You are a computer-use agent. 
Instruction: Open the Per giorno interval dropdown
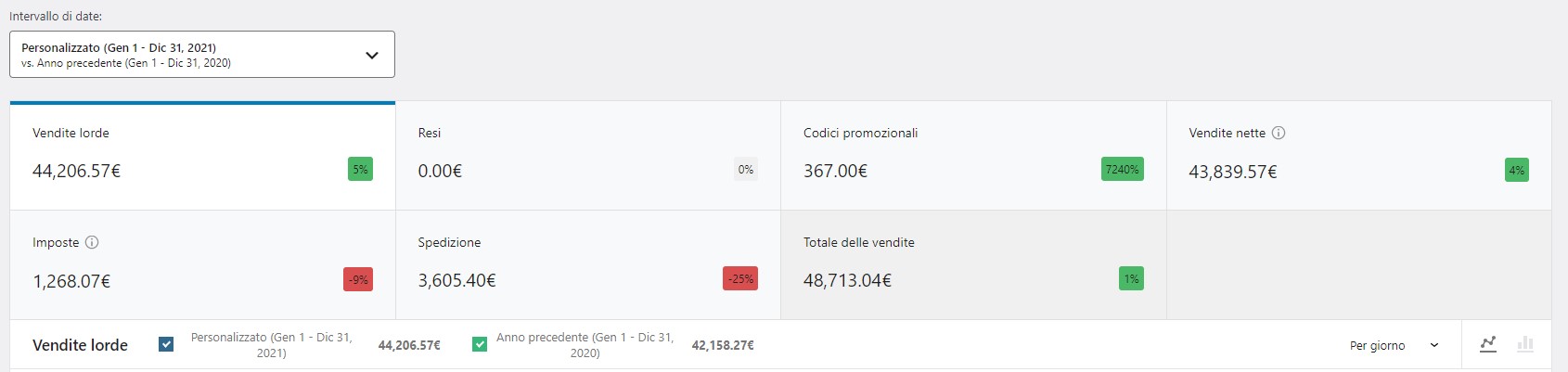coord(1394,345)
